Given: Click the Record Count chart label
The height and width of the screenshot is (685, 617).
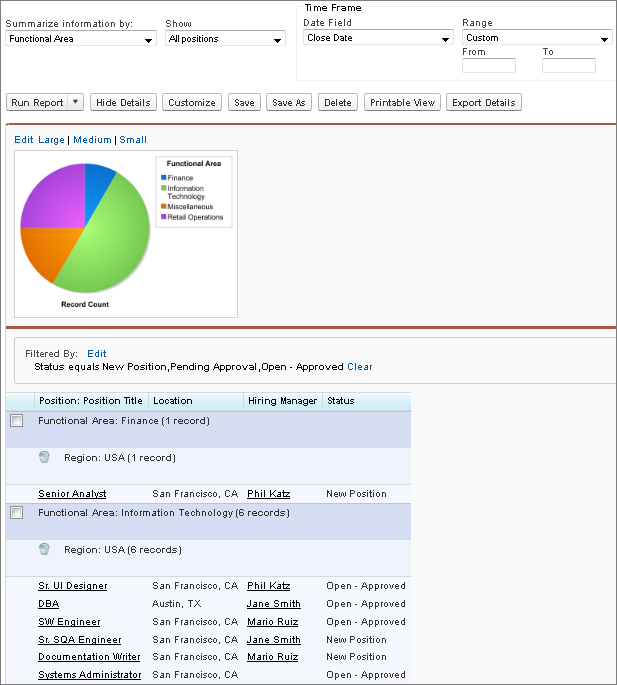Looking at the screenshot, I should pyautogui.click(x=85, y=304).
